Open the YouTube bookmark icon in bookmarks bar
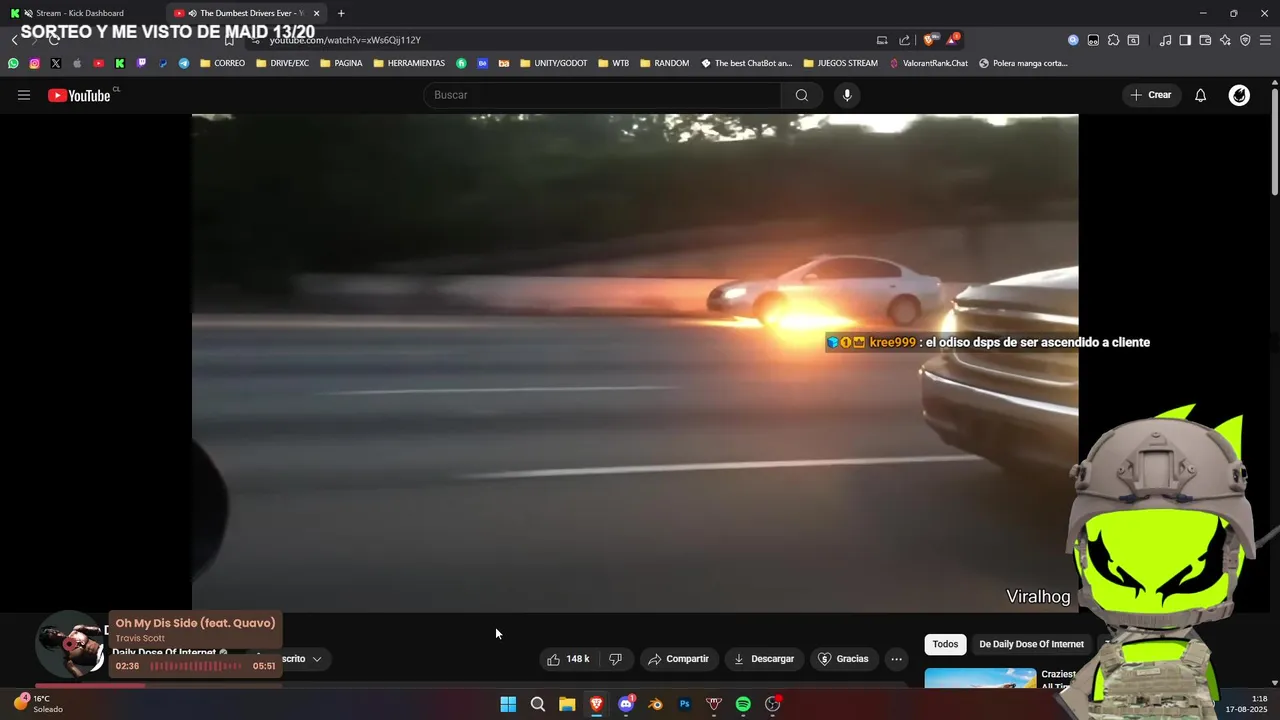Viewport: 1280px width, 720px height. point(98,63)
